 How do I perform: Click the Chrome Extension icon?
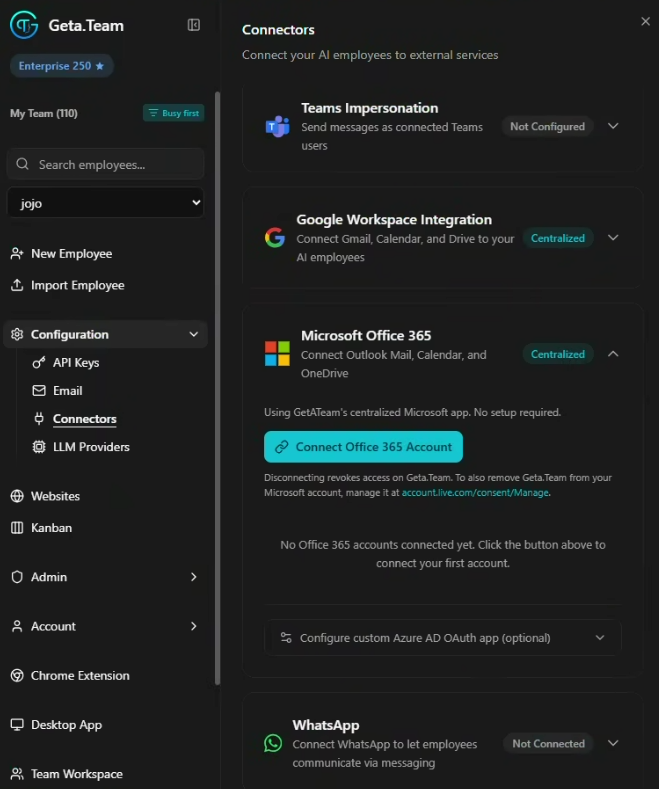point(17,675)
